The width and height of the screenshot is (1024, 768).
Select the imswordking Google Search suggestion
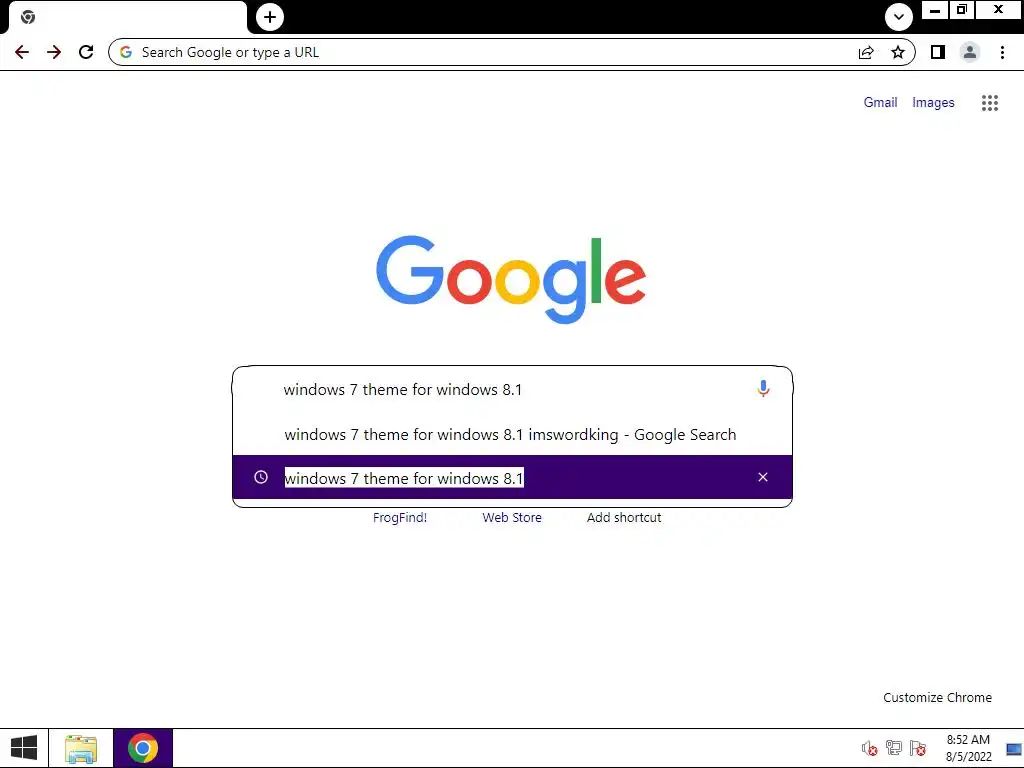coord(513,434)
